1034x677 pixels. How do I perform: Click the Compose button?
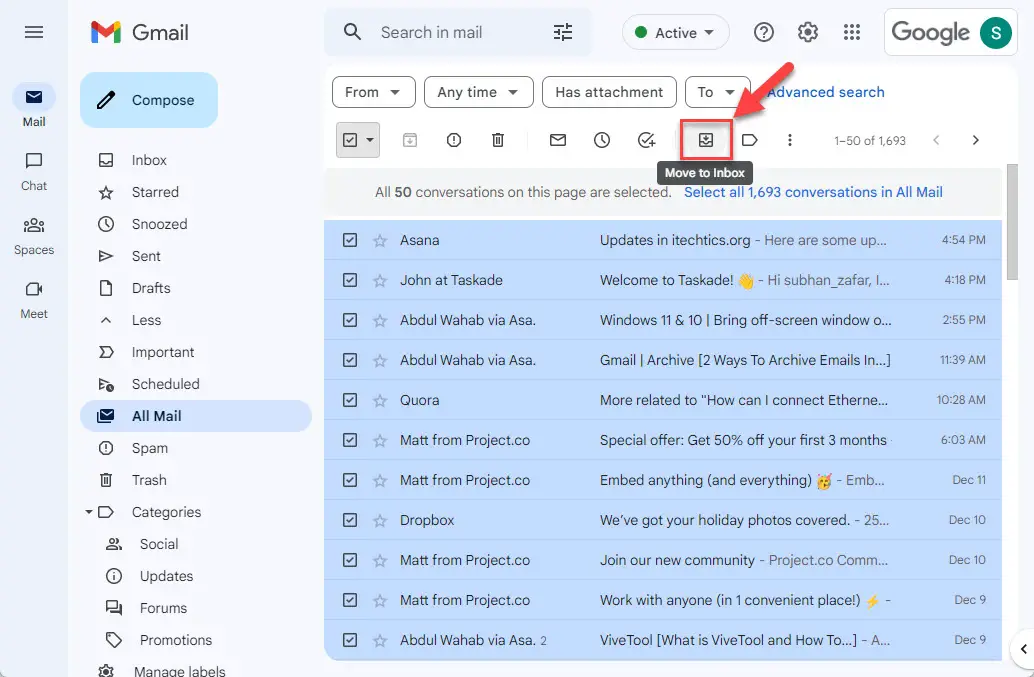pyautogui.click(x=149, y=100)
